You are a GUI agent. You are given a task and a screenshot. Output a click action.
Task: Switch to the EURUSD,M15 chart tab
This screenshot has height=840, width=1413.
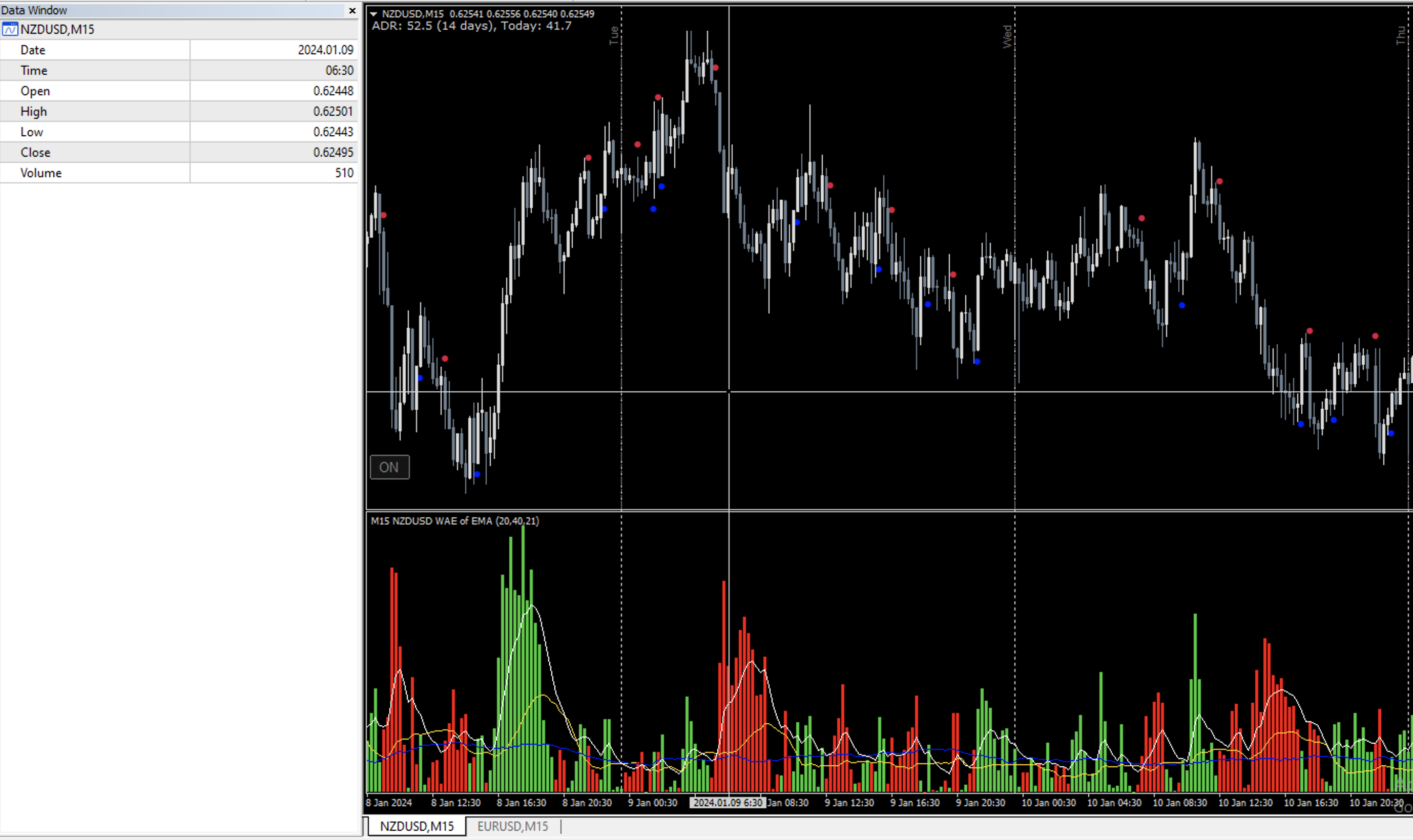(x=512, y=826)
